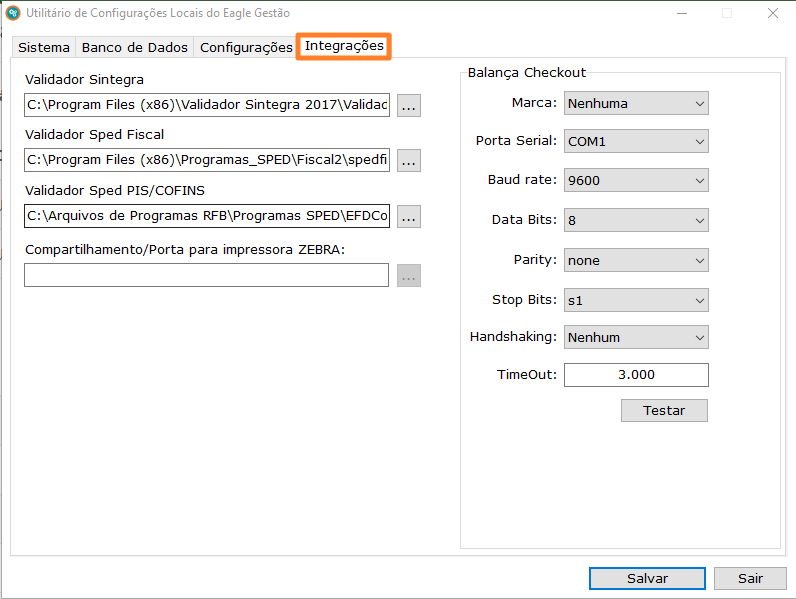Click the Sair button
Image resolution: width=796 pixels, height=599 pixels.
[x=750, y=578]
